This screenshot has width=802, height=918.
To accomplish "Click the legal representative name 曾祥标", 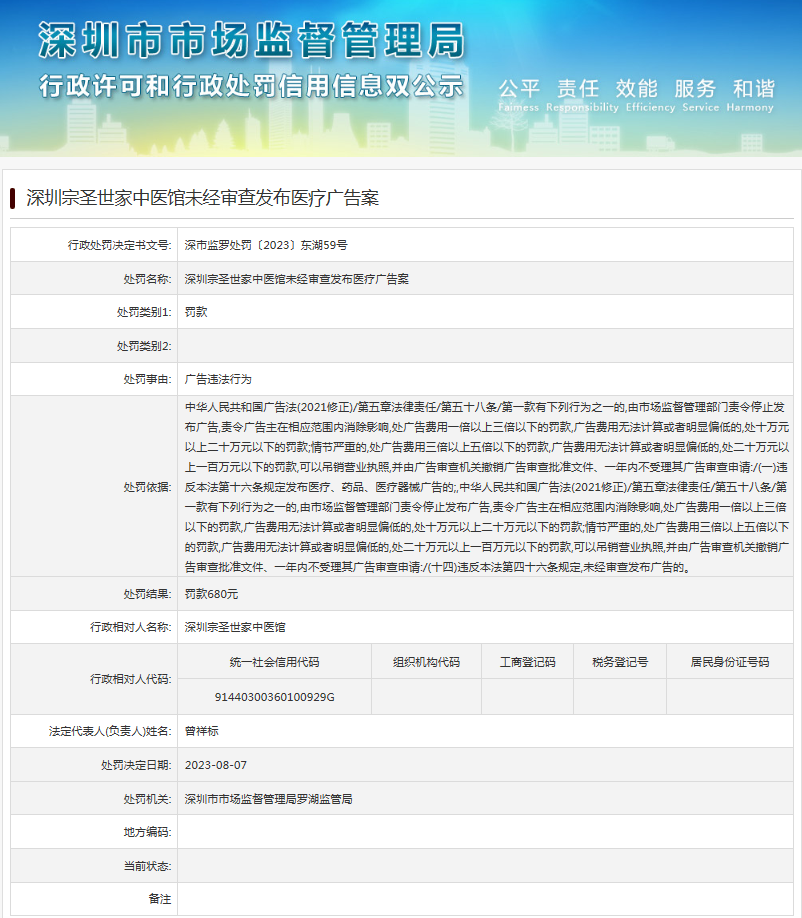I will click(x=201, y=731).
